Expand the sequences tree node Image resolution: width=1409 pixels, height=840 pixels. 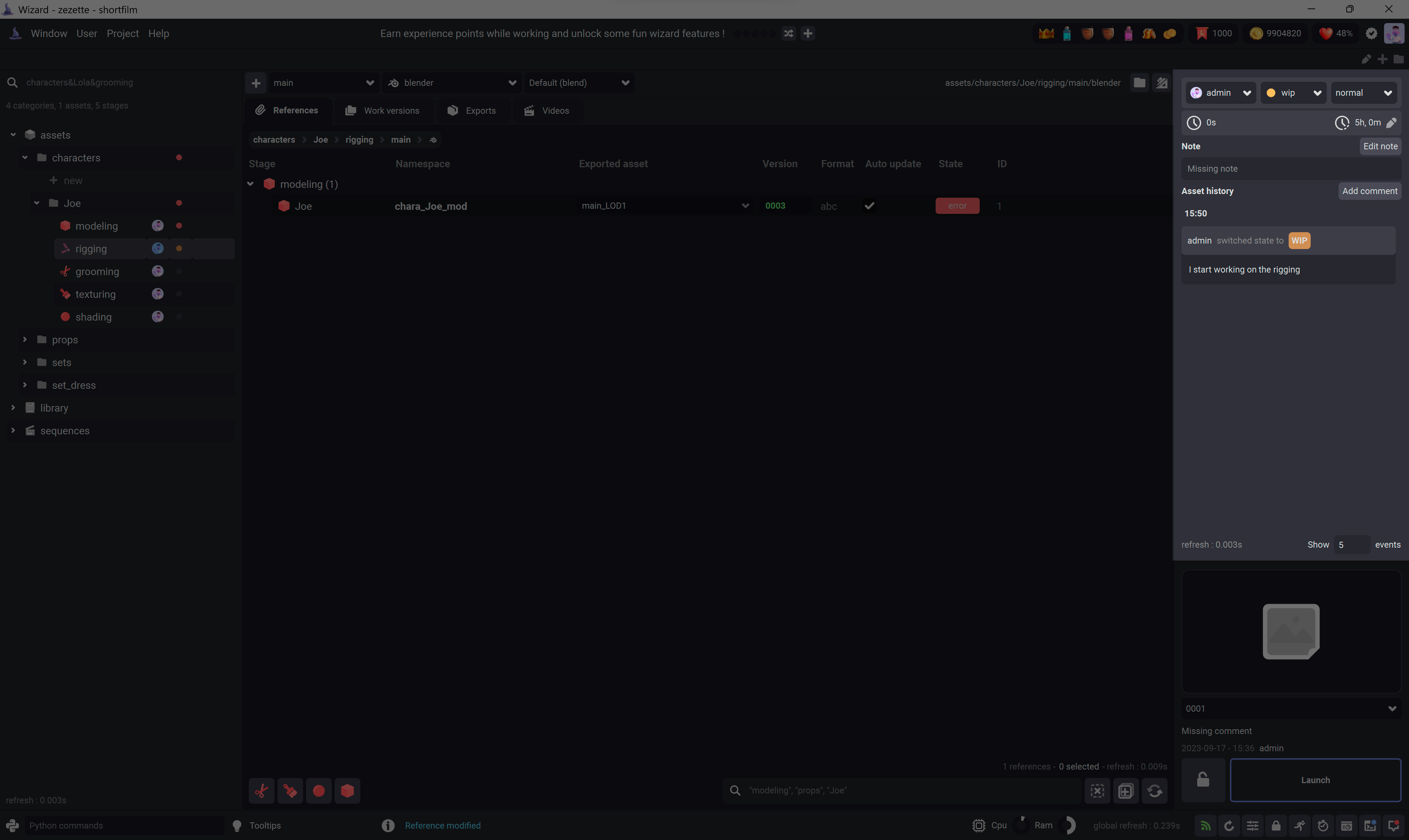(13, 431)
